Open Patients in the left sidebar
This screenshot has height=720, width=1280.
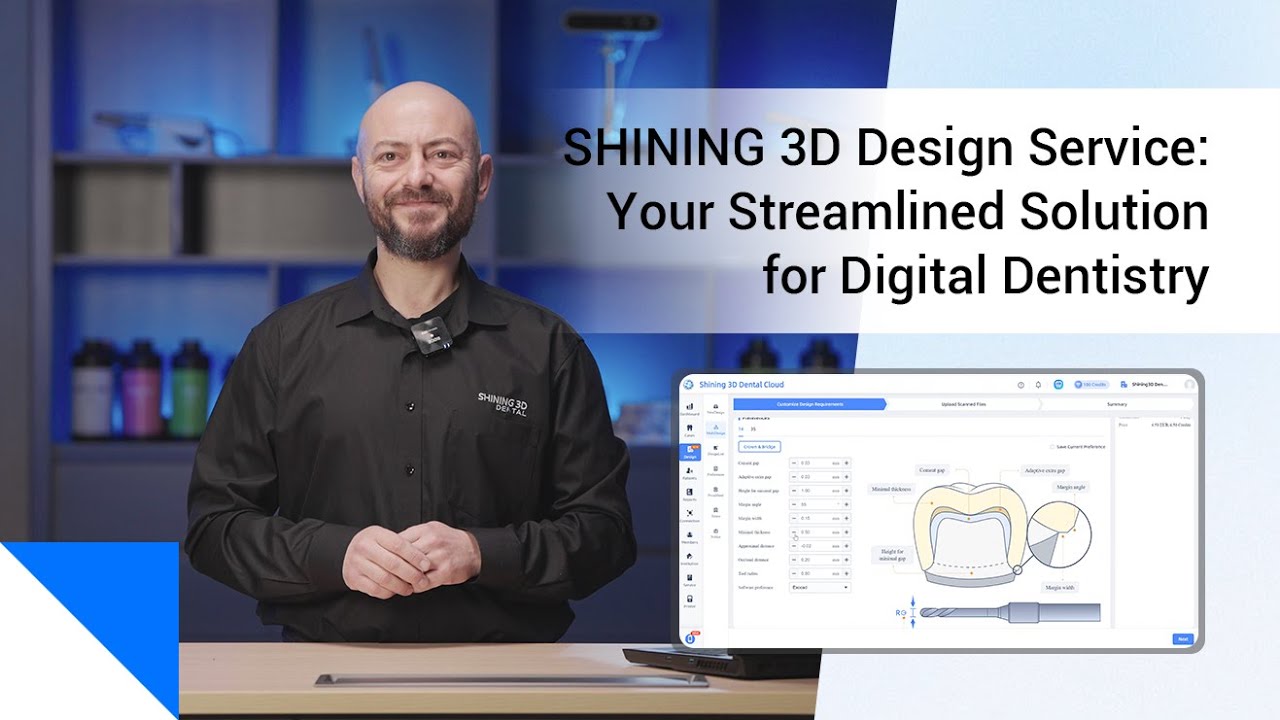click(x=690, y=473)
